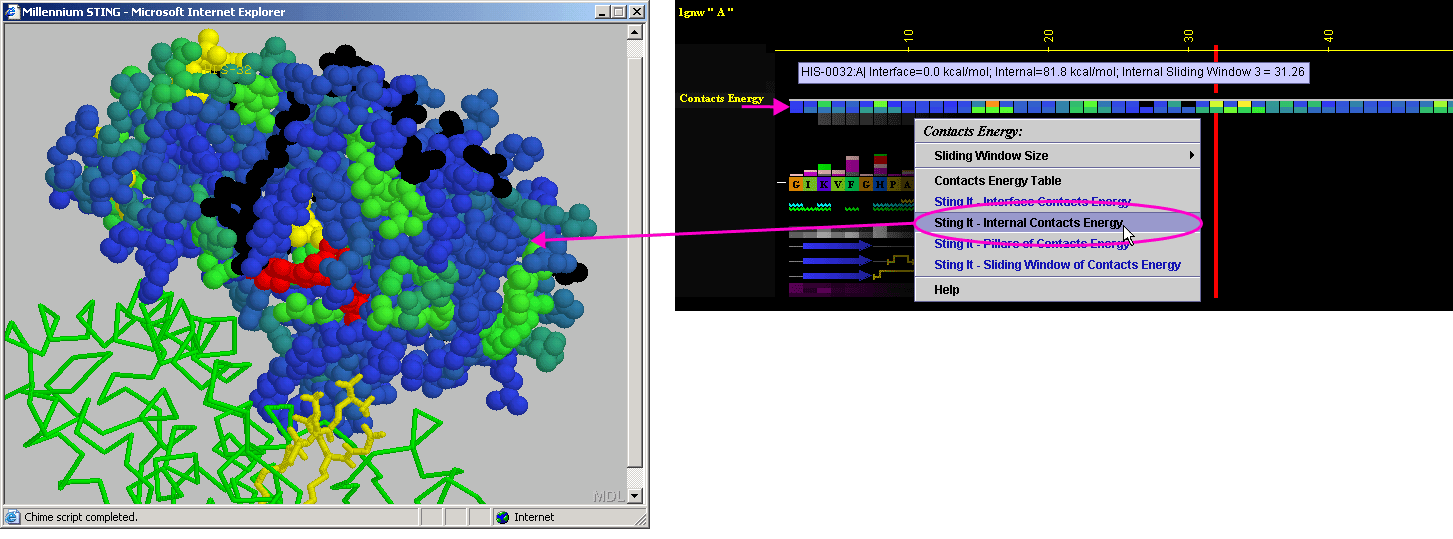Open the Sliding Window Size submenu
Viewport: 1453px width, 539px height.
[1058, 155]
